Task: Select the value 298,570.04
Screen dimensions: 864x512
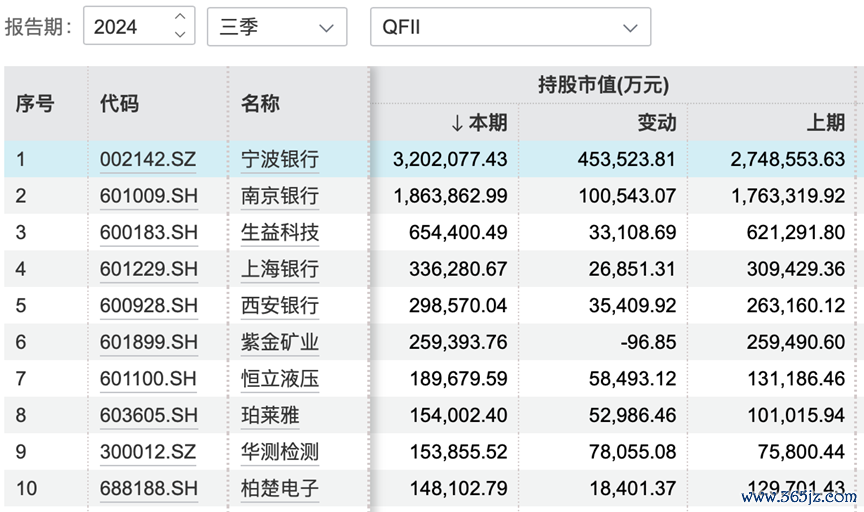Action: 458,305
